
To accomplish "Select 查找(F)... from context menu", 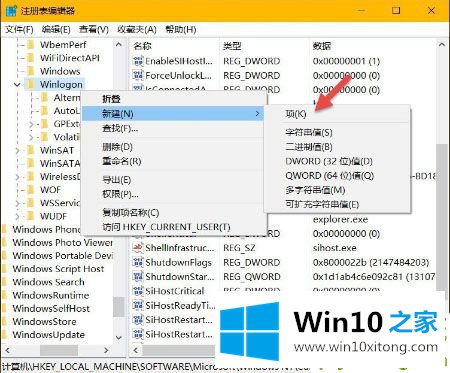I will 120,128.
